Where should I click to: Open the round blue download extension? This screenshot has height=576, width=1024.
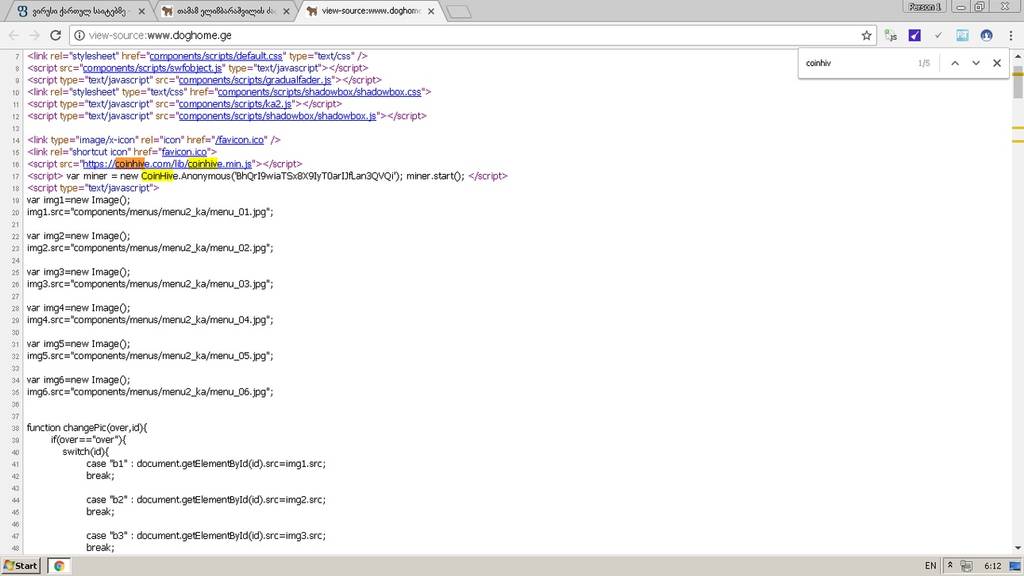(986, 35)
